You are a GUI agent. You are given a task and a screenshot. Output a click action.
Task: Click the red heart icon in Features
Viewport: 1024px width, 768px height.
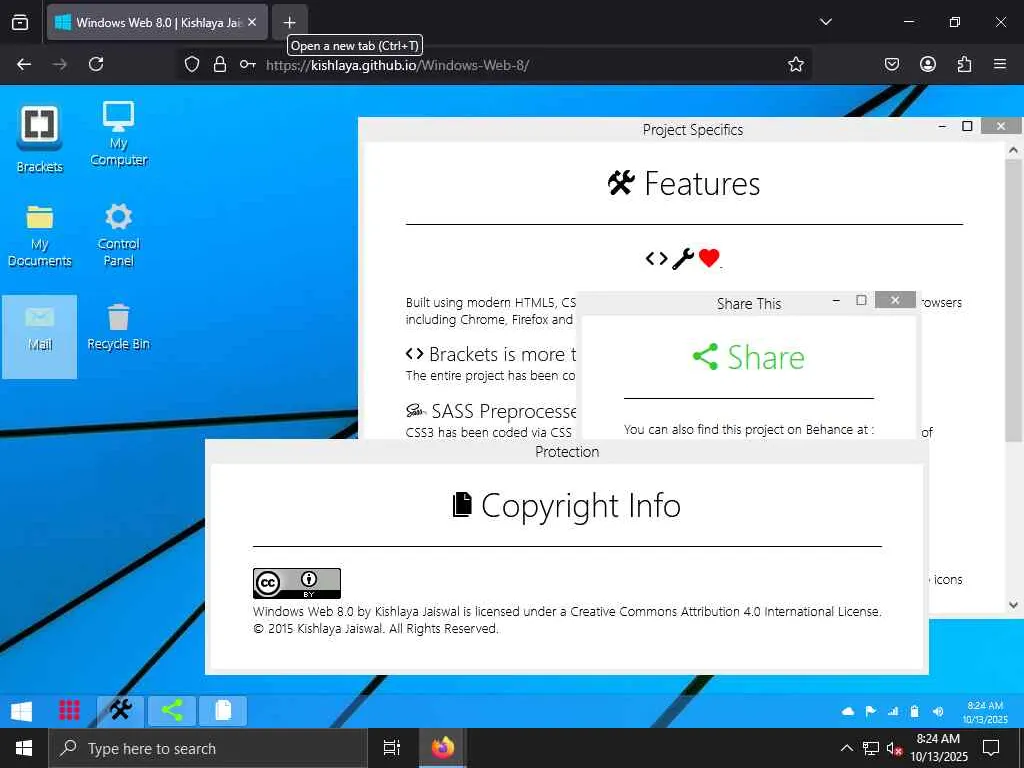point(709,258)
